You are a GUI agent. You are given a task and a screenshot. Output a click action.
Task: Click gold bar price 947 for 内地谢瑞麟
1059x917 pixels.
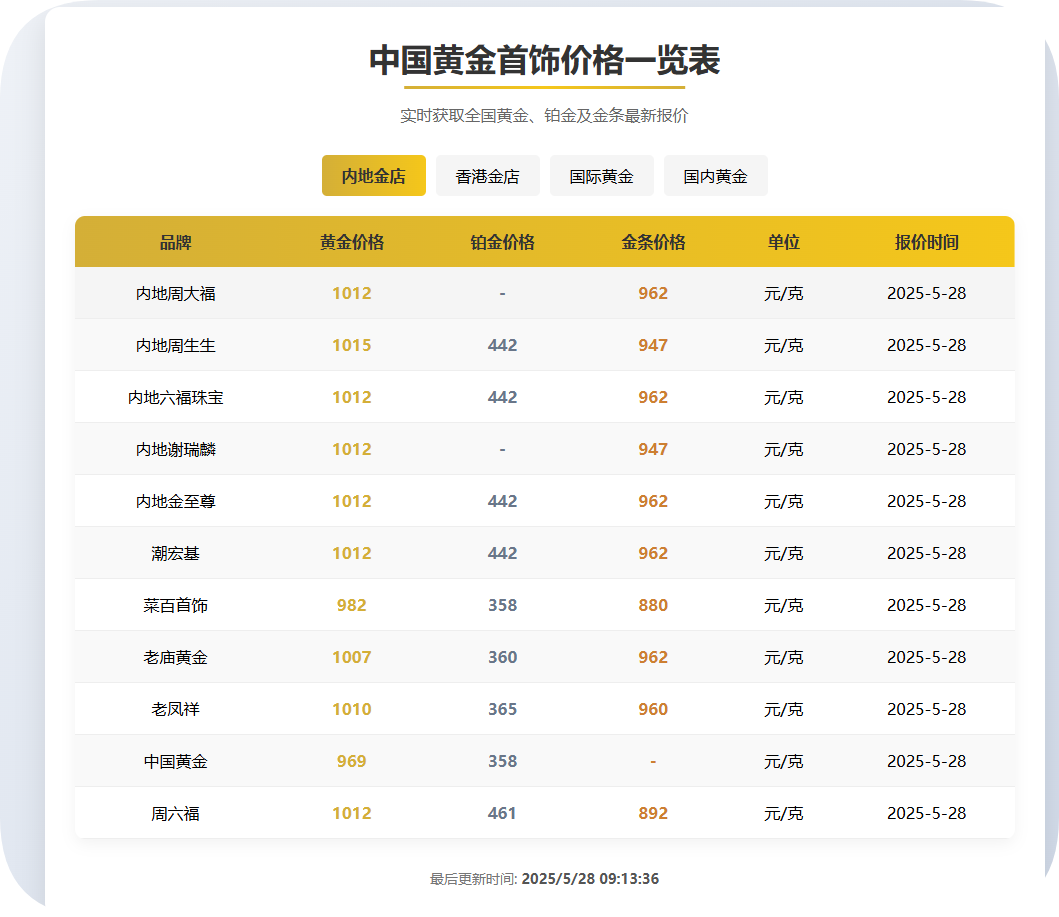[x=653, y=449]
